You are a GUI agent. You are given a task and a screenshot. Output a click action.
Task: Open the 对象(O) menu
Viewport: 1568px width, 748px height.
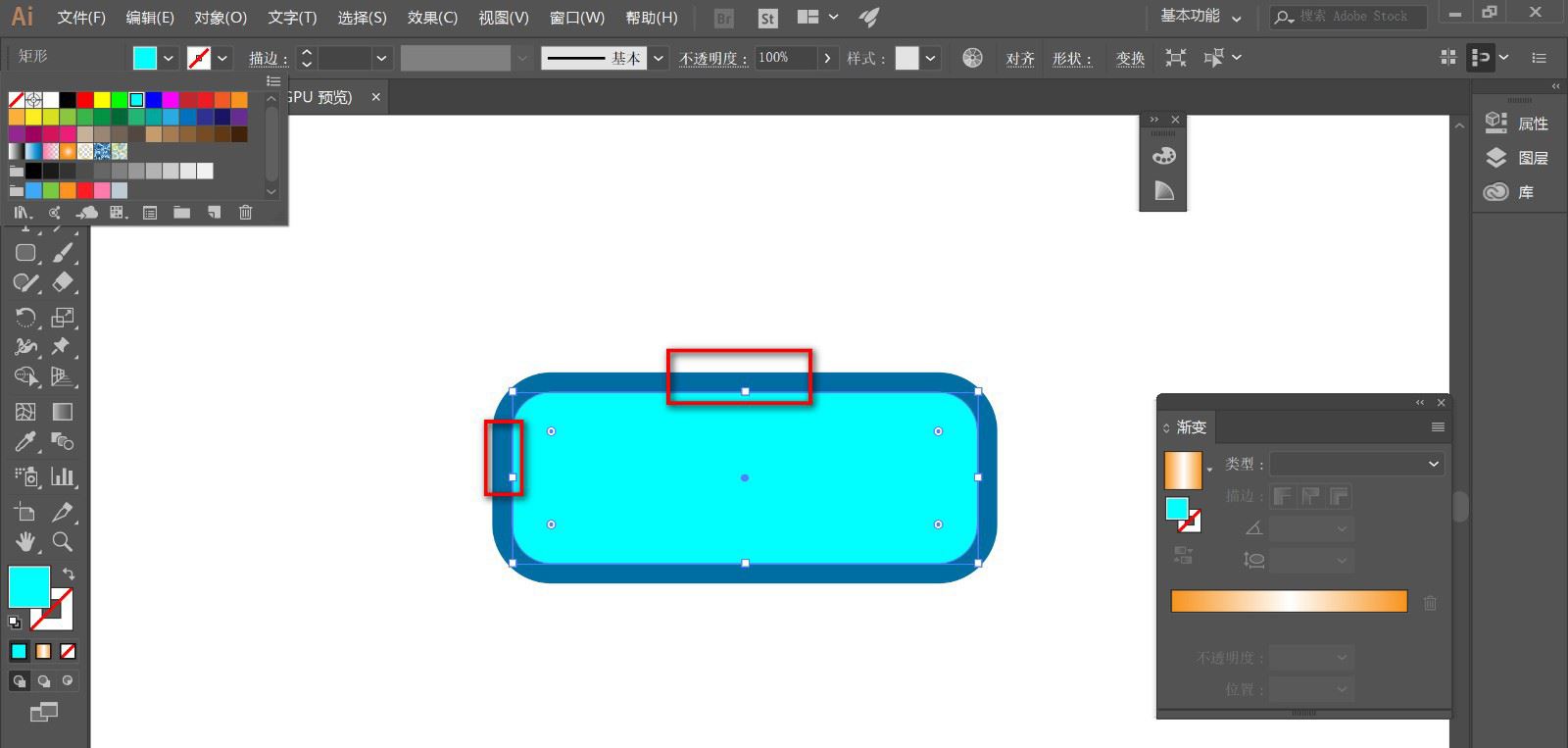(x=220, y=18)
